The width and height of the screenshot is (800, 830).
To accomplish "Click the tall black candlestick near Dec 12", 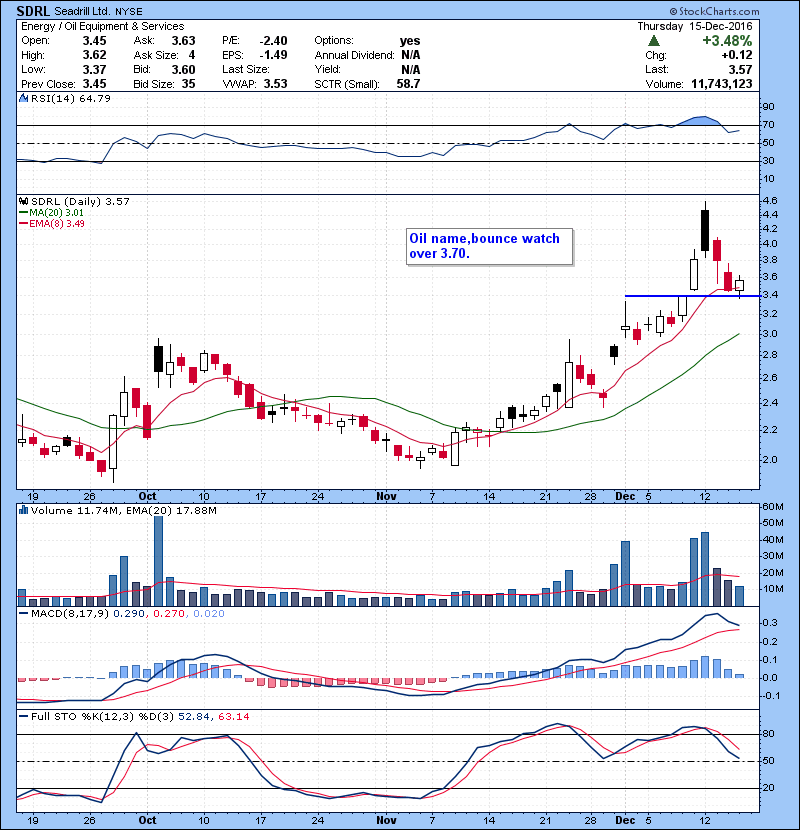I will [705, 230].
